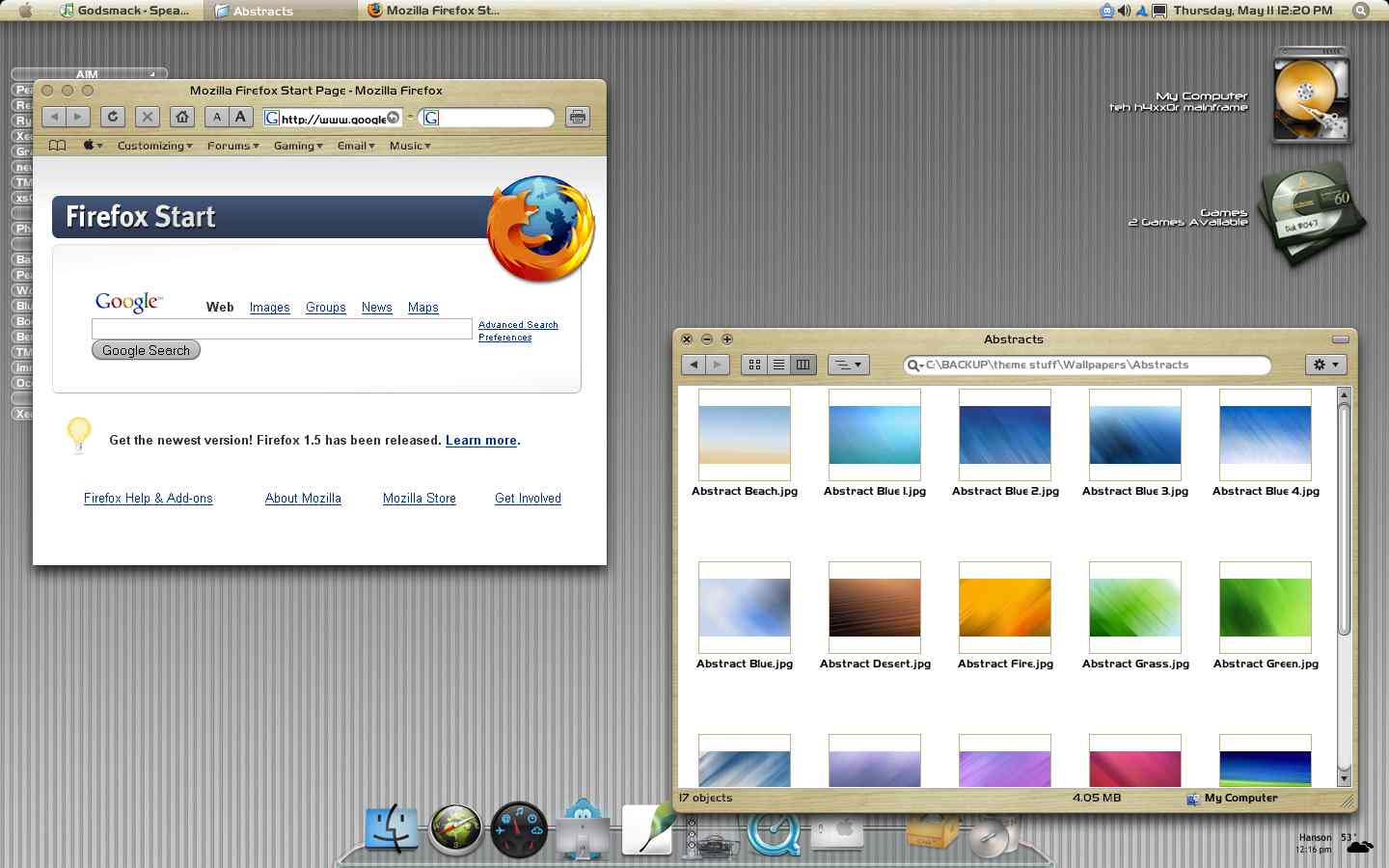Image resolution: width=1389 pixels, height=868 pixels.
Task: Open the bookmarks book icon in Firefox
Action: coord(58,146)
